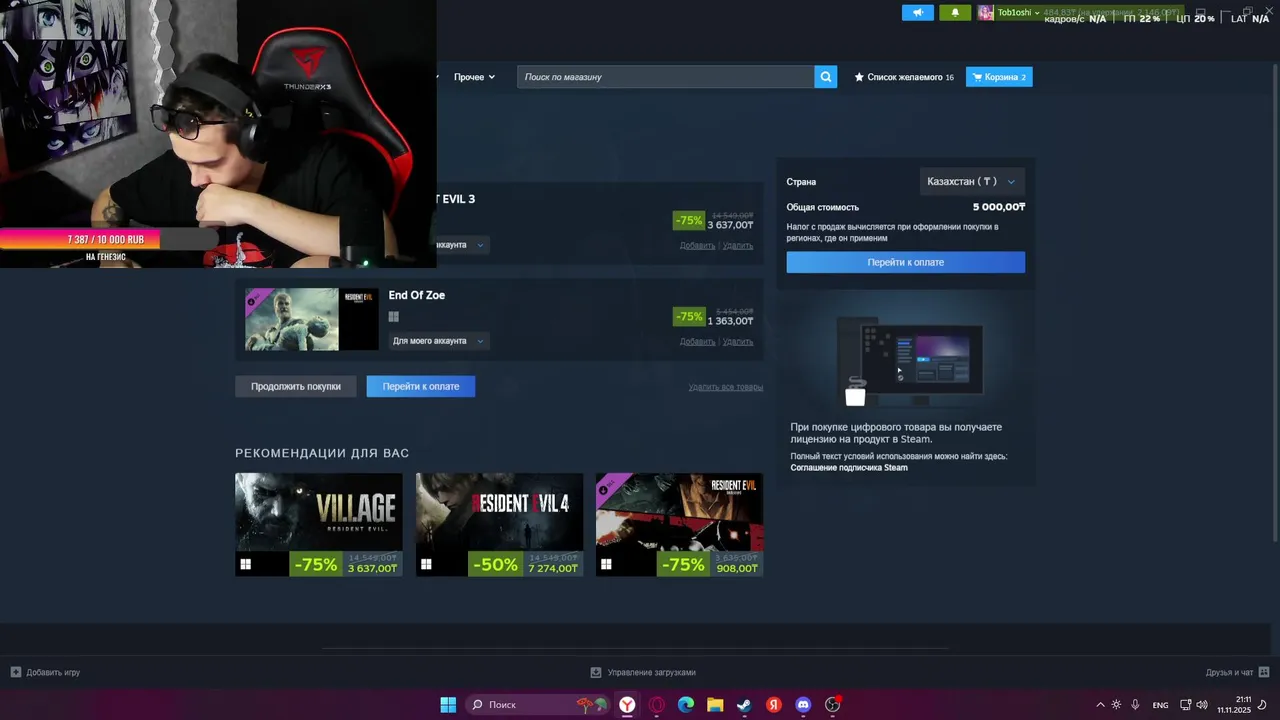
Task: Click the taskbar Поиск search box
Action: click(x=538, y=705)
